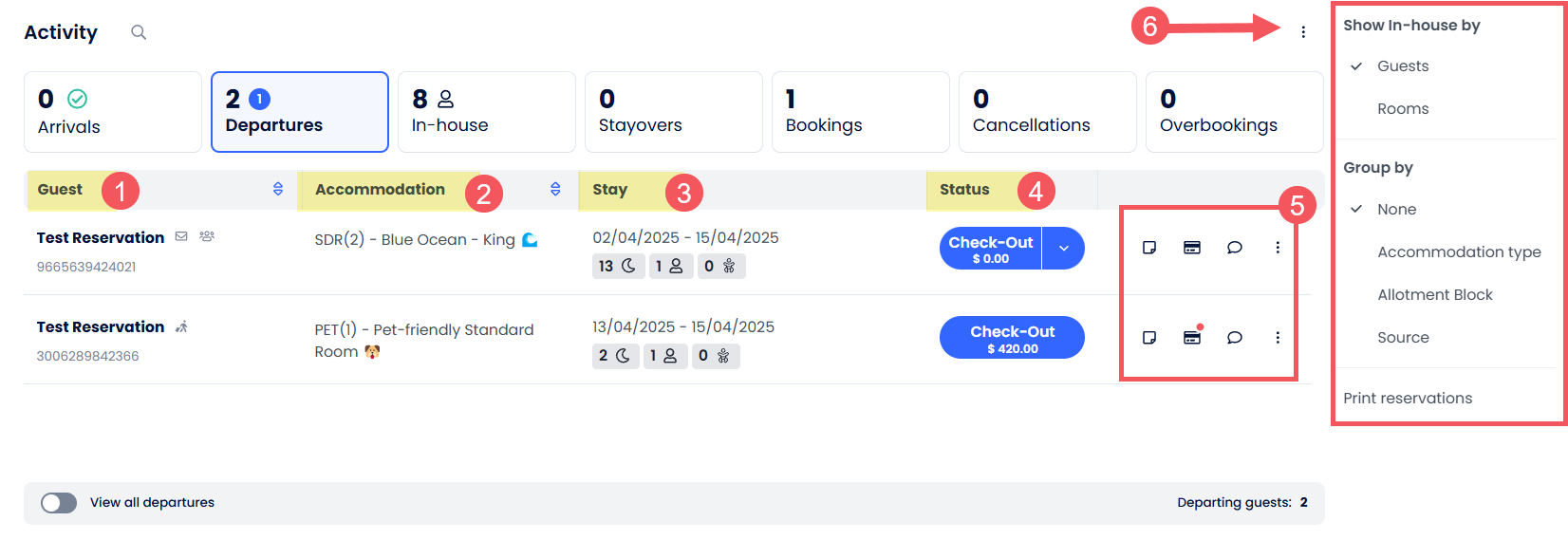Open the chat bubble for the first reservation
The image size is (1568, 540).
[1234, 248]
